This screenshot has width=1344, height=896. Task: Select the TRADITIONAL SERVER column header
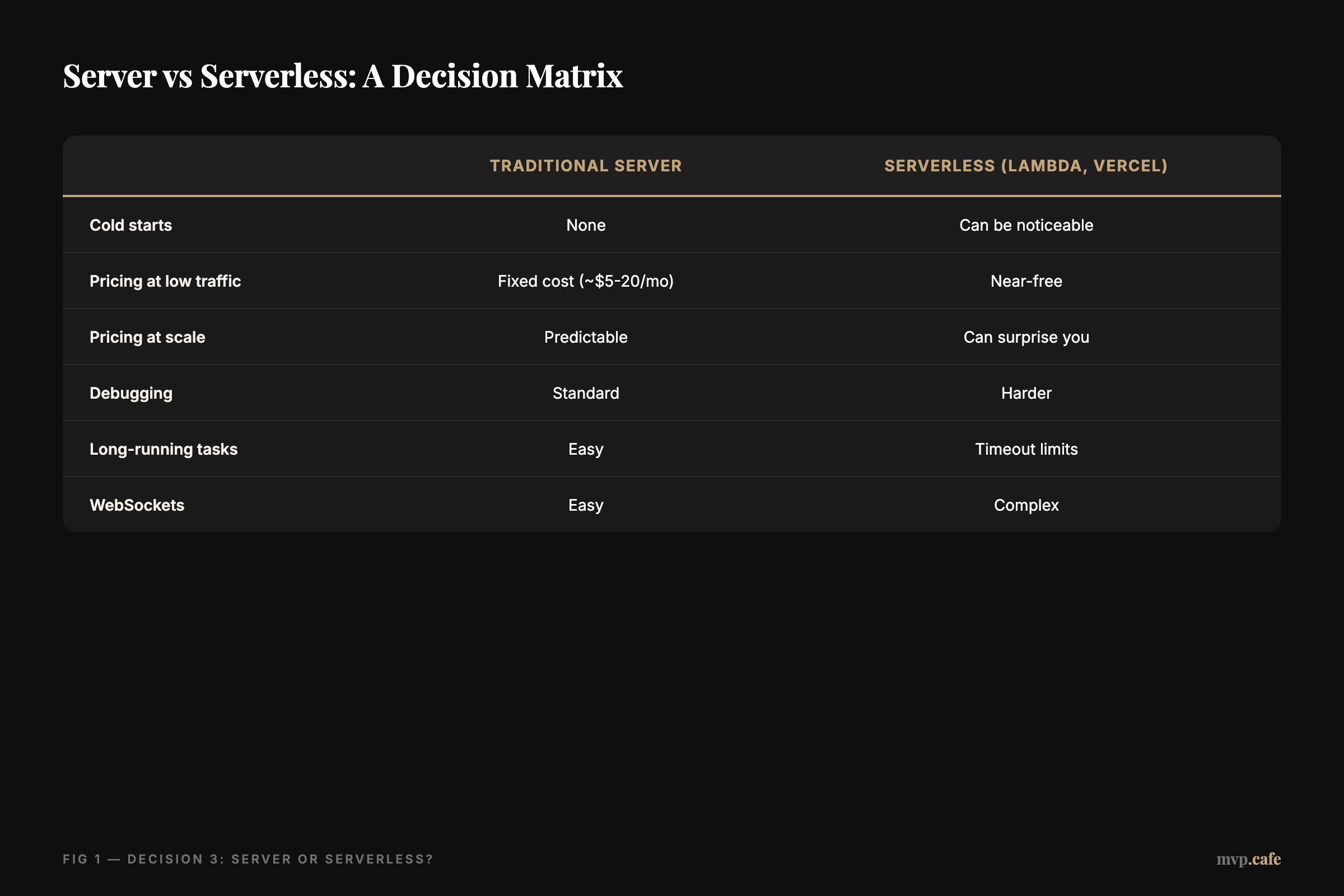click(x=585, y=166)
